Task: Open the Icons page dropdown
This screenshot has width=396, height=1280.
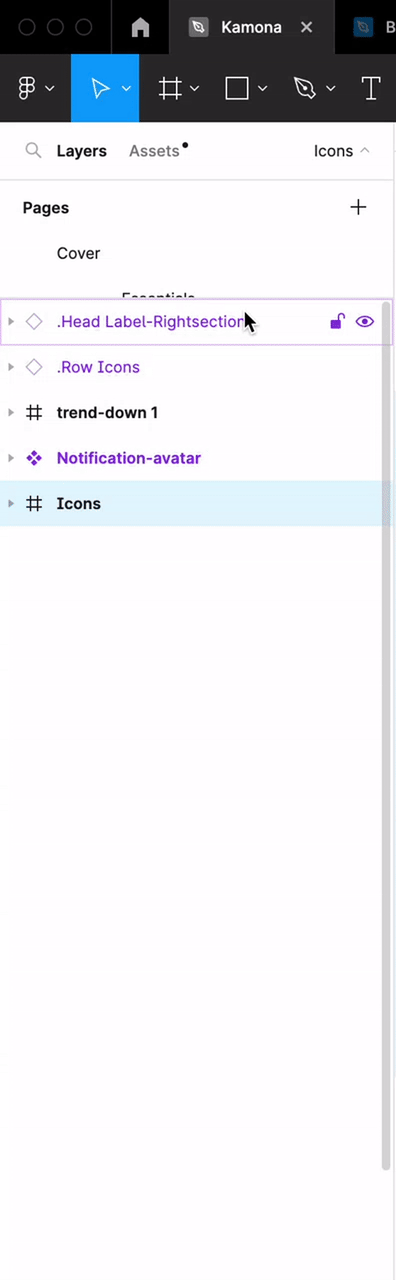Action: (x=342, y=151)
